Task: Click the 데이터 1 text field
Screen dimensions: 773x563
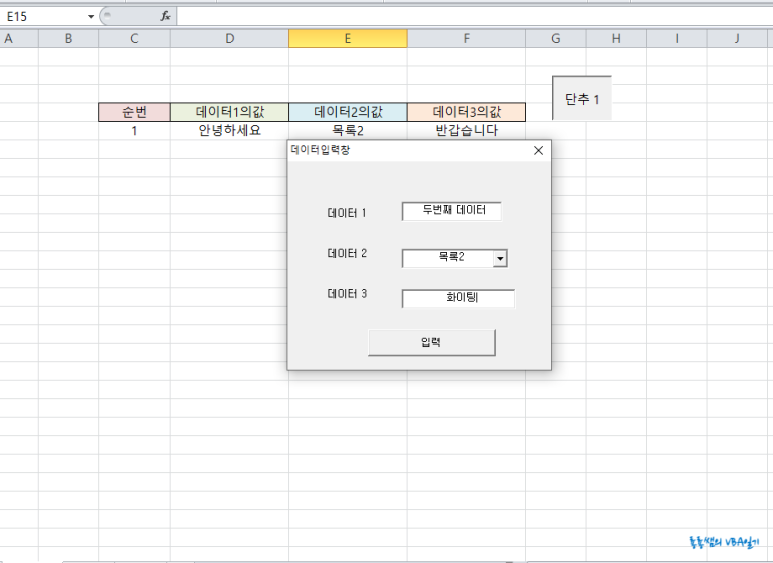Action: (x=451, y=211)
